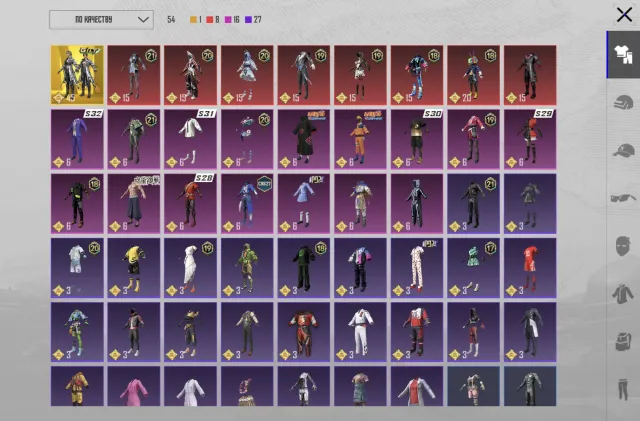Image resolution: width=640 pixels, height=421 pixels.
Task: Select the pink coat in bottom row
Action: (x=134, y=386)
